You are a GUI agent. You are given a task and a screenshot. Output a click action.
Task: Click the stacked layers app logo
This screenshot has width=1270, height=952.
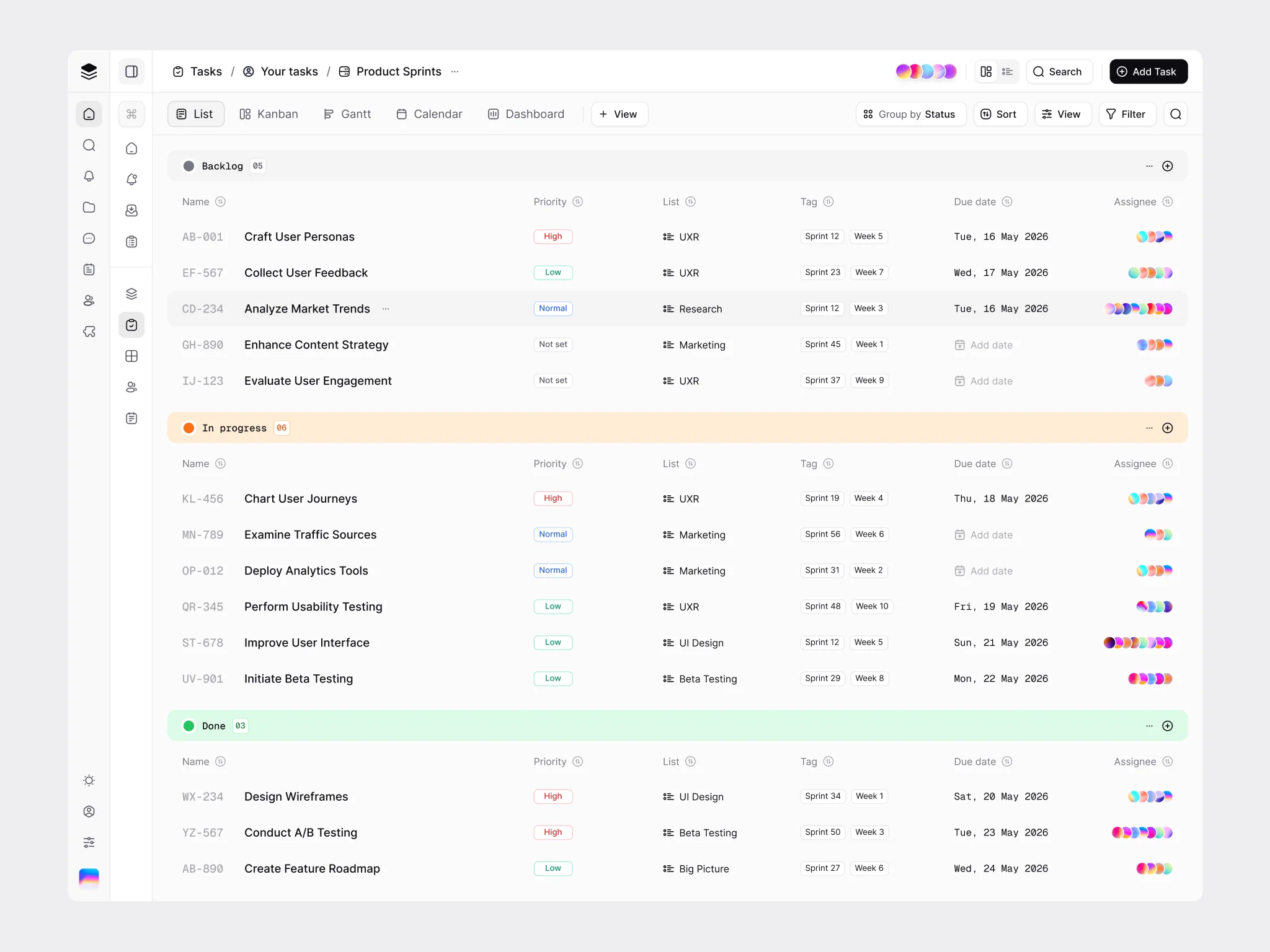(x=89, y=71)
